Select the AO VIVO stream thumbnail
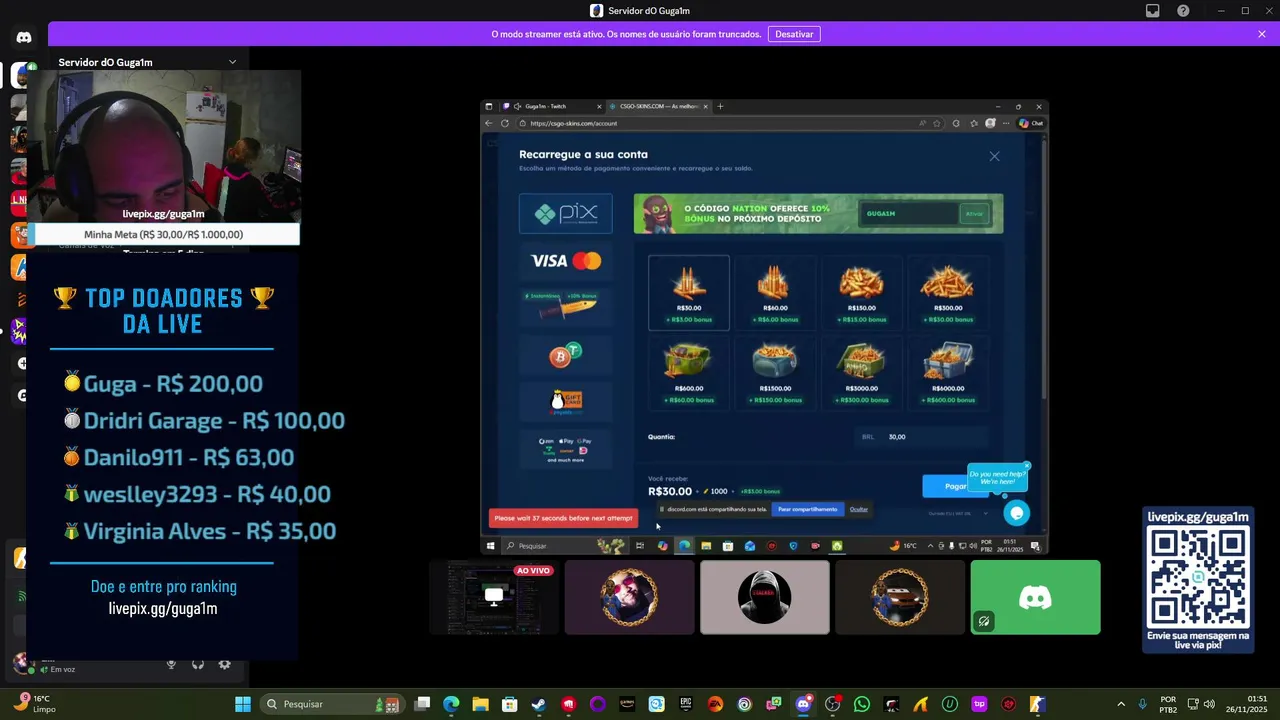 (x=492, y=597)
